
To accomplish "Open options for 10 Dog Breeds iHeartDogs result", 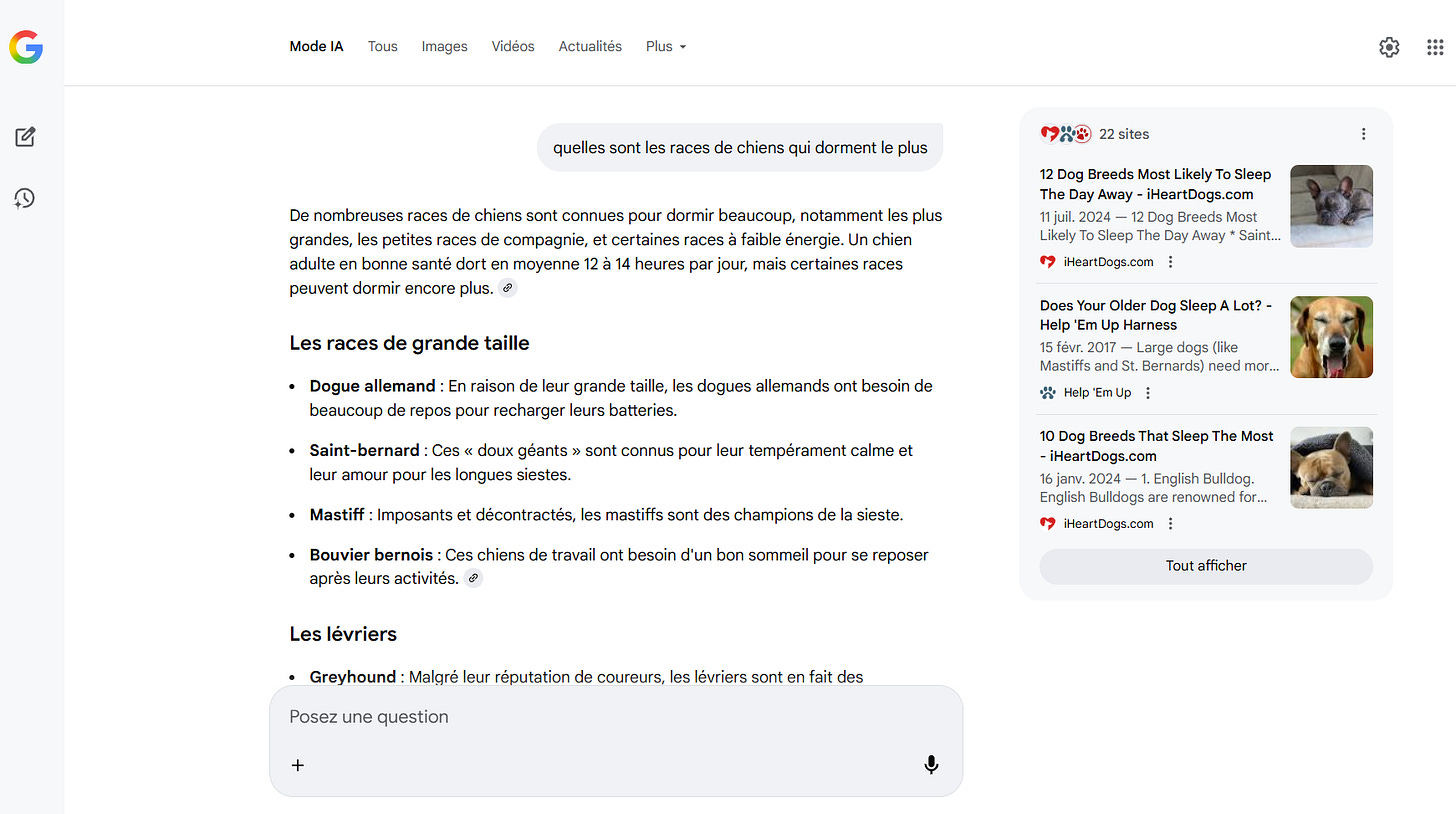I will point(1170,523).
